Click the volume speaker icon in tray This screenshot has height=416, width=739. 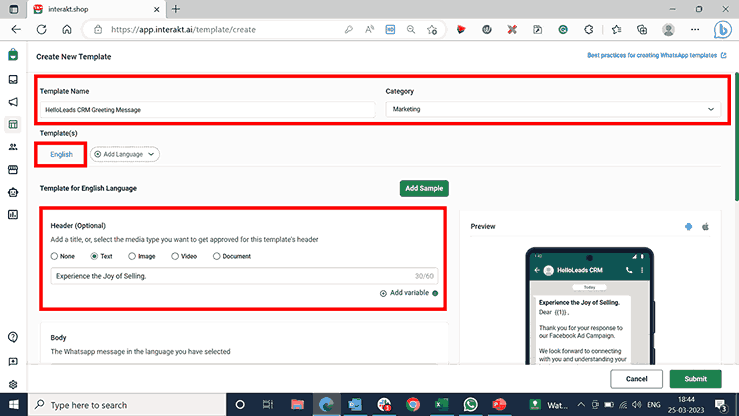click(x=637, y=405)
